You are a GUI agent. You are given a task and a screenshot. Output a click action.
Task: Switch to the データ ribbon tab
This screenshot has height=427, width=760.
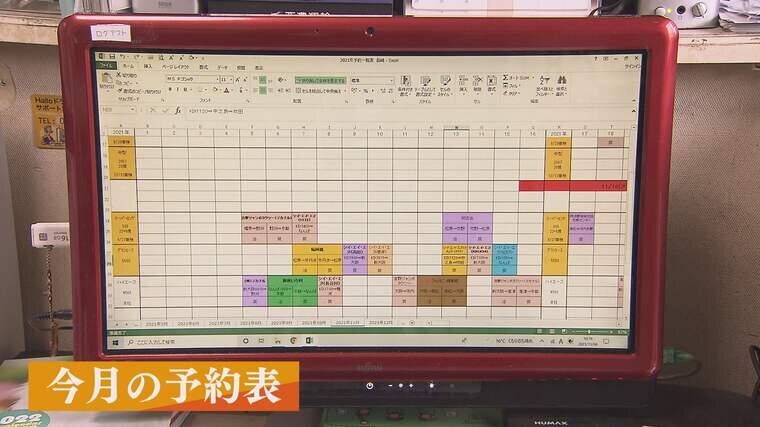click(222, 67)
